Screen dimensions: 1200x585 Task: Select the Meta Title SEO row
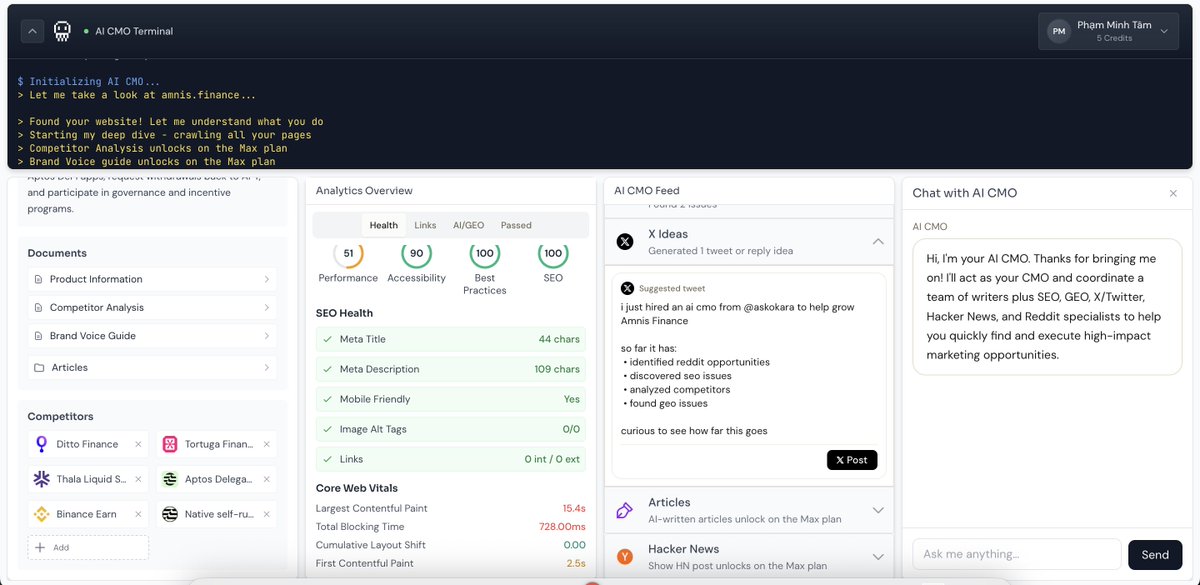451,339
